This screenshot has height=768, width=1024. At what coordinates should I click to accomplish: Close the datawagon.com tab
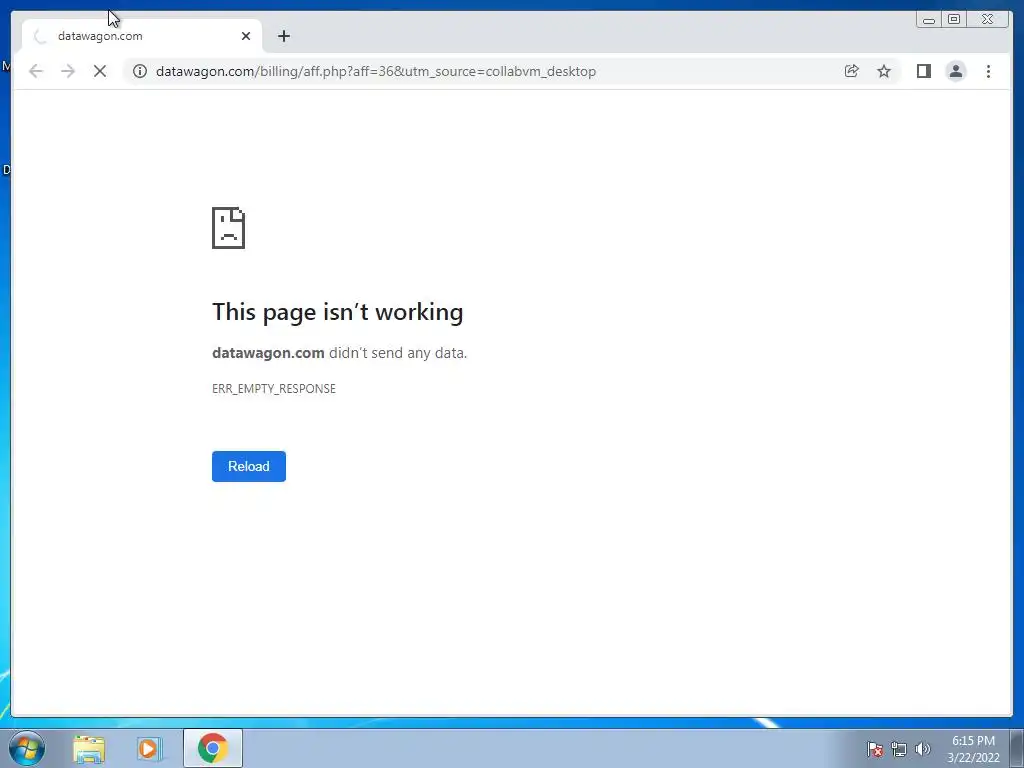[246, 36]
